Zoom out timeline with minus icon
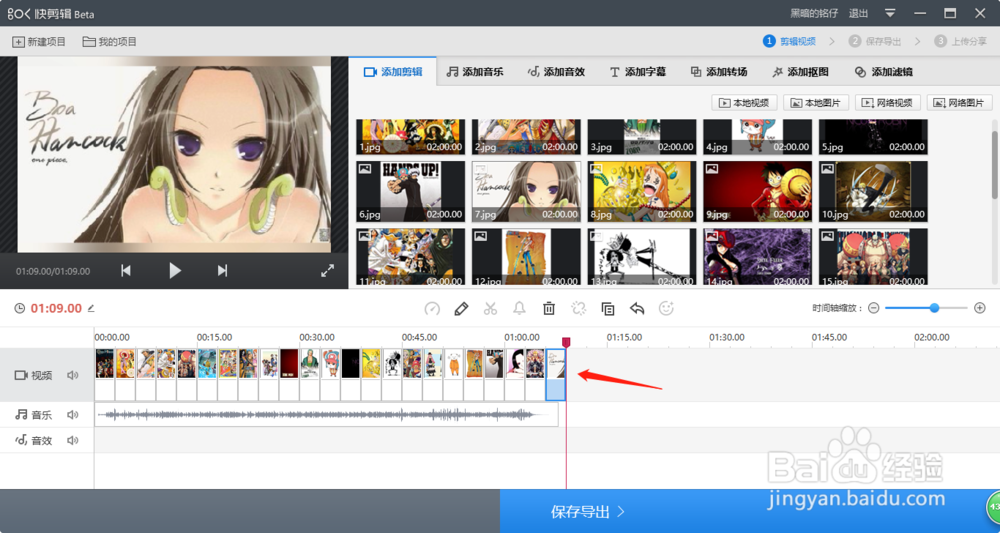Viewport: 1000px width, 533px height. coord(874,309)
